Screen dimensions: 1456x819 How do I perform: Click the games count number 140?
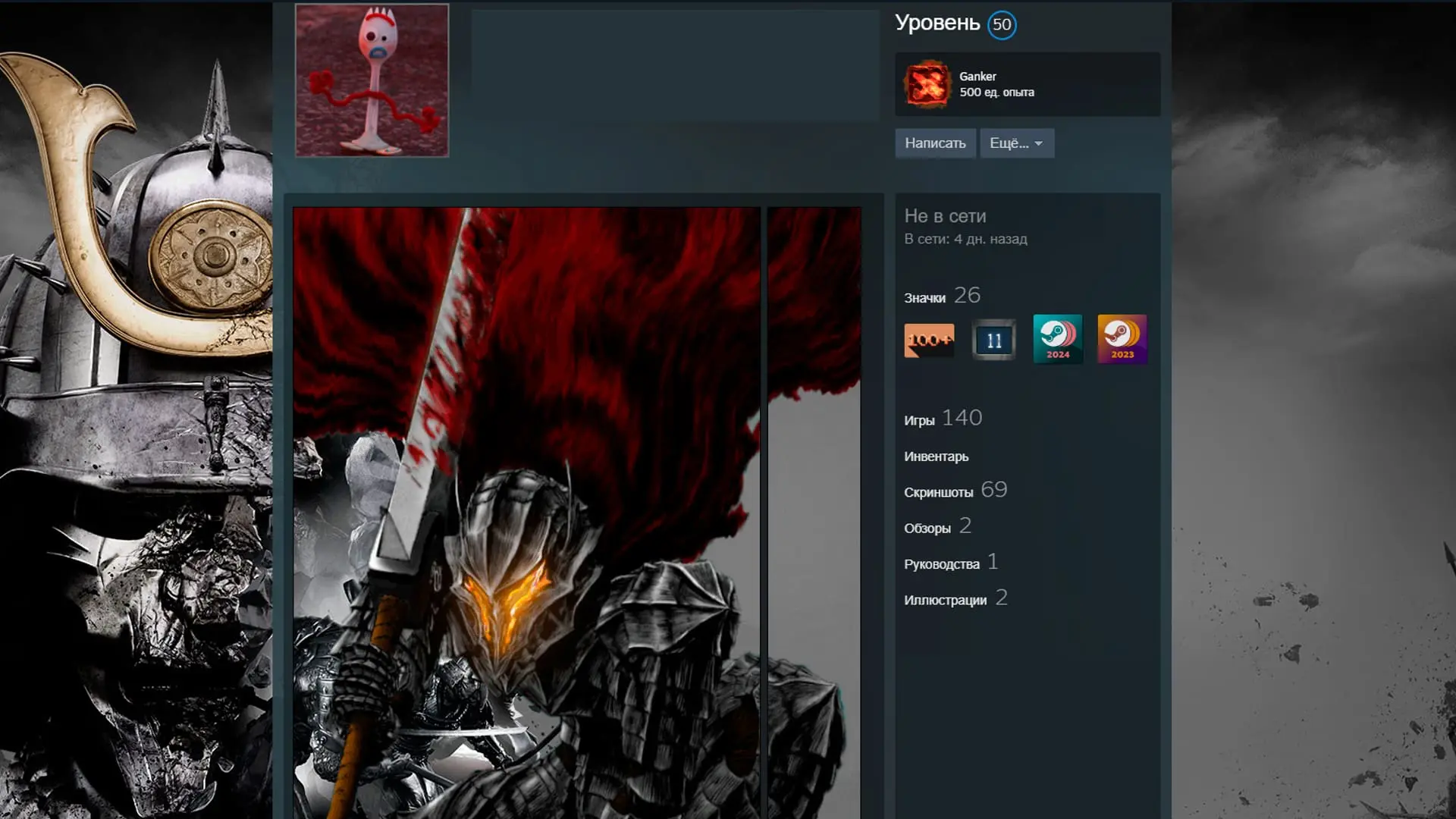[962, 418]
